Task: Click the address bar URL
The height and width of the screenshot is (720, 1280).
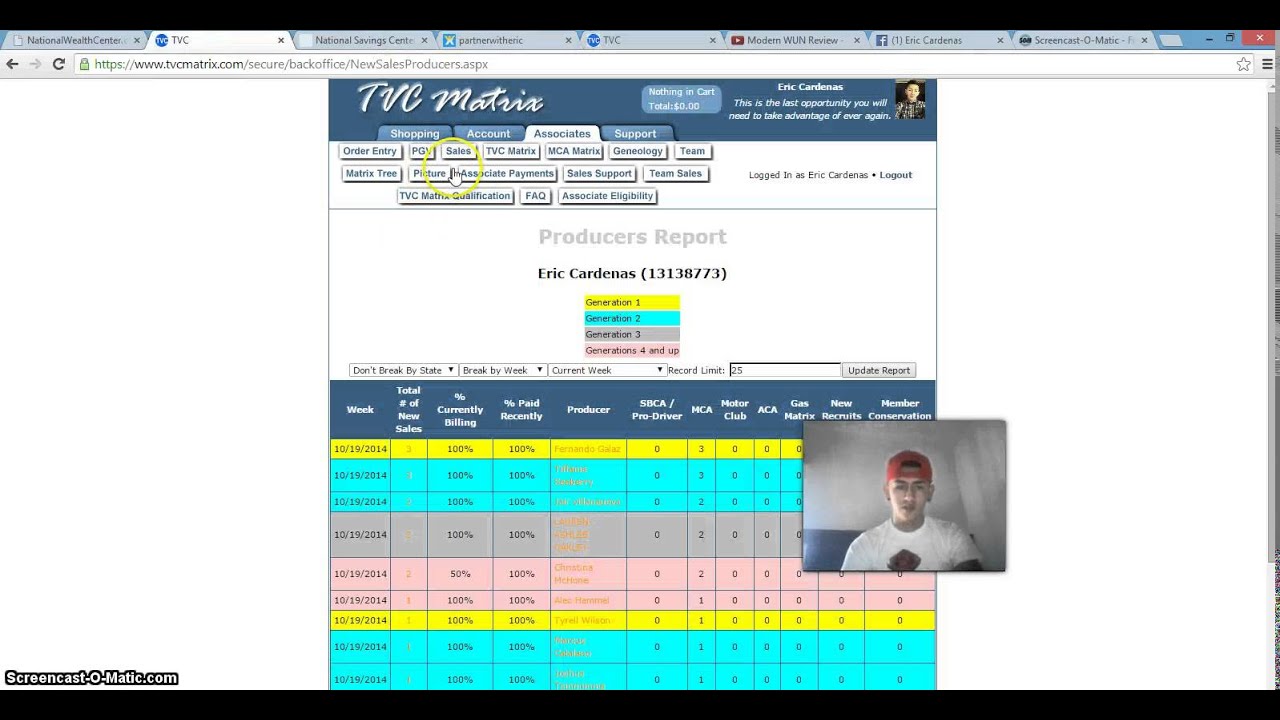Action: pyautogui.click(x=291, y=64)
